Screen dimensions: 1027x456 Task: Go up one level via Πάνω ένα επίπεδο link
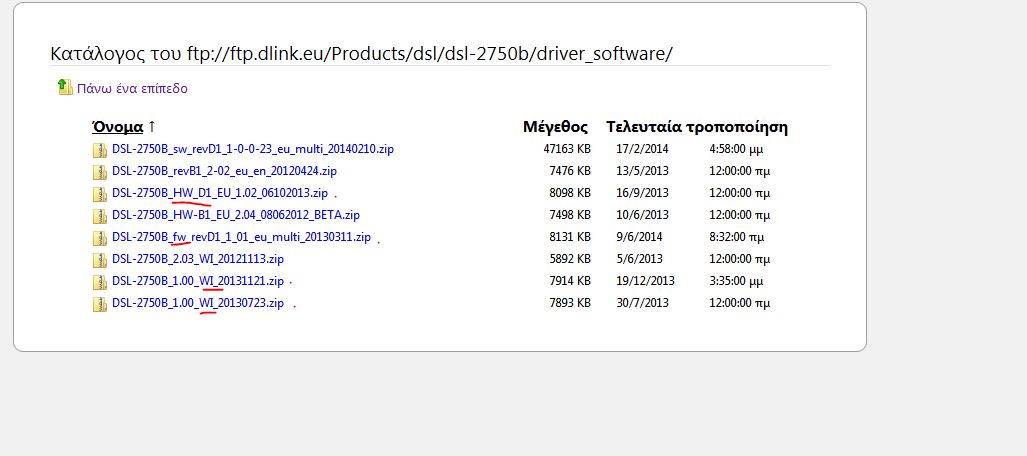click(132, 88)
